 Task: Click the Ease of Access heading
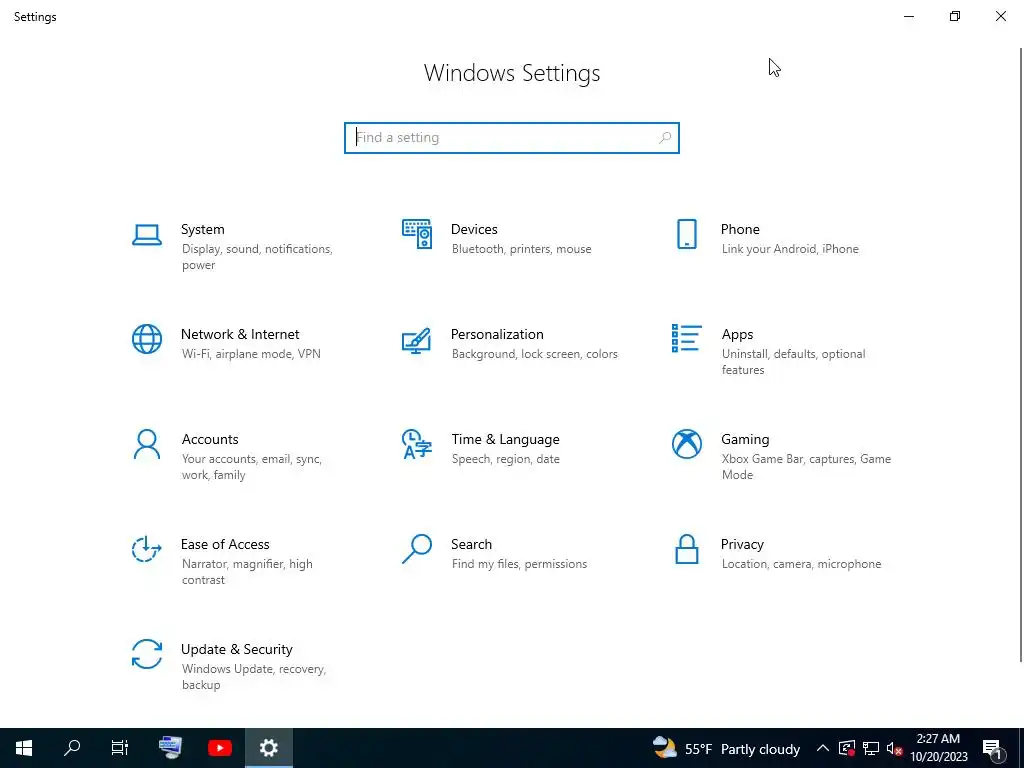coord(225,545)
